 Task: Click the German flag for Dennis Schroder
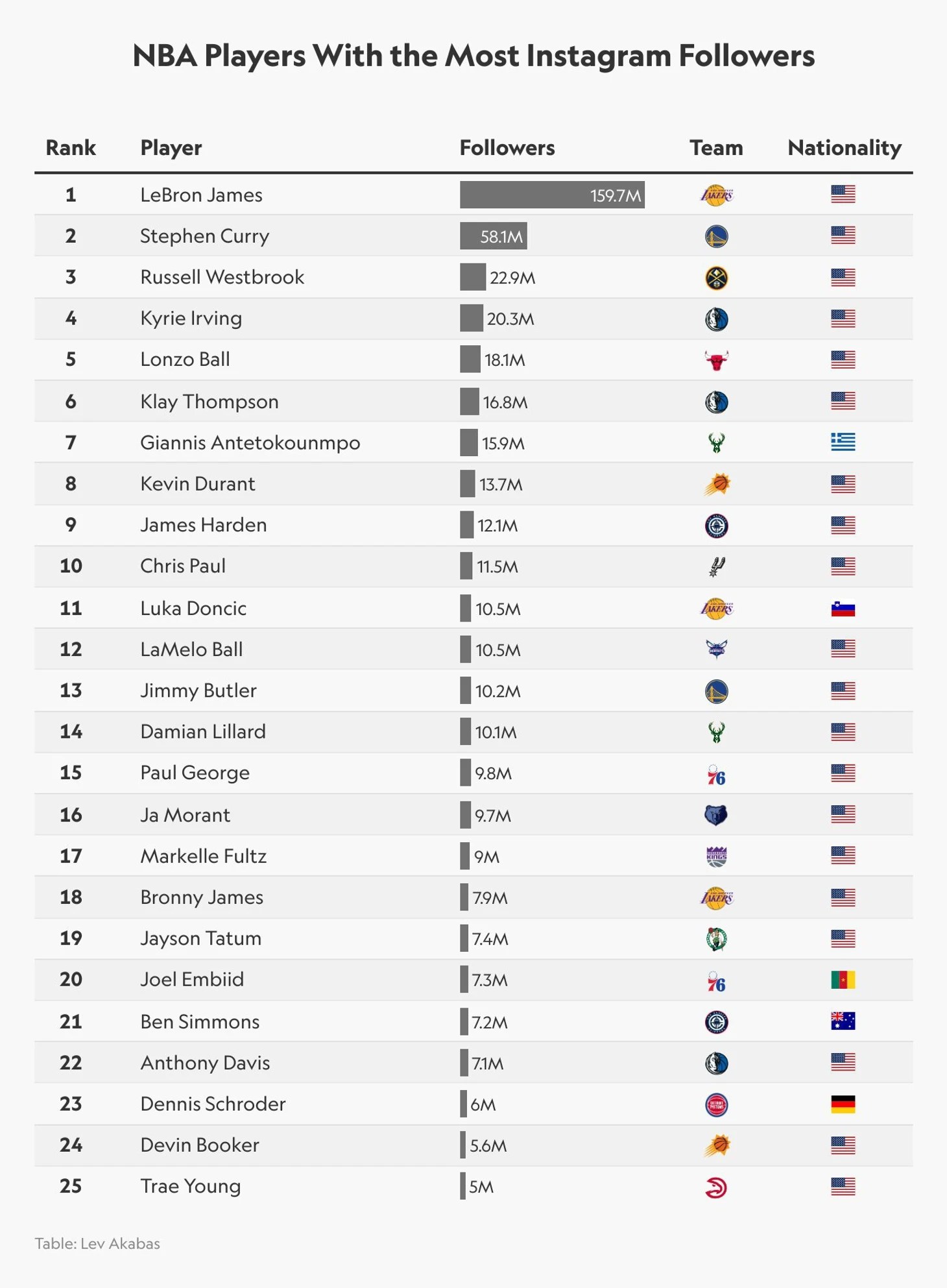click(843, 1104)
